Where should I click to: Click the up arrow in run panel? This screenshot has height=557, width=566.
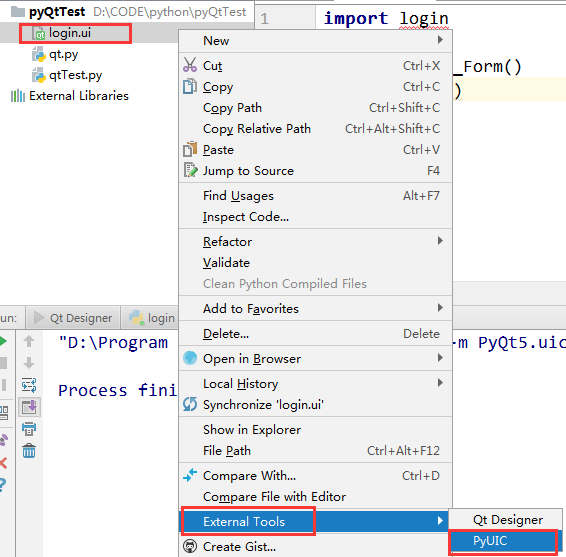click(x=29, y=341)
